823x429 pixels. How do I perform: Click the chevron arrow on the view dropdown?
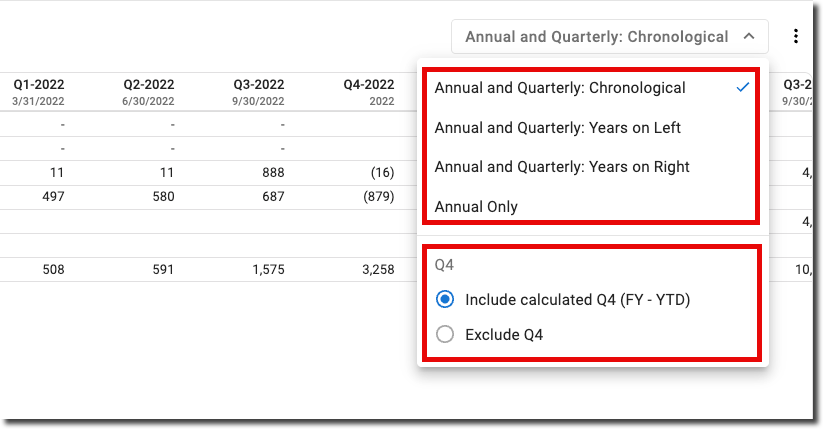click(x=748, y=37)
